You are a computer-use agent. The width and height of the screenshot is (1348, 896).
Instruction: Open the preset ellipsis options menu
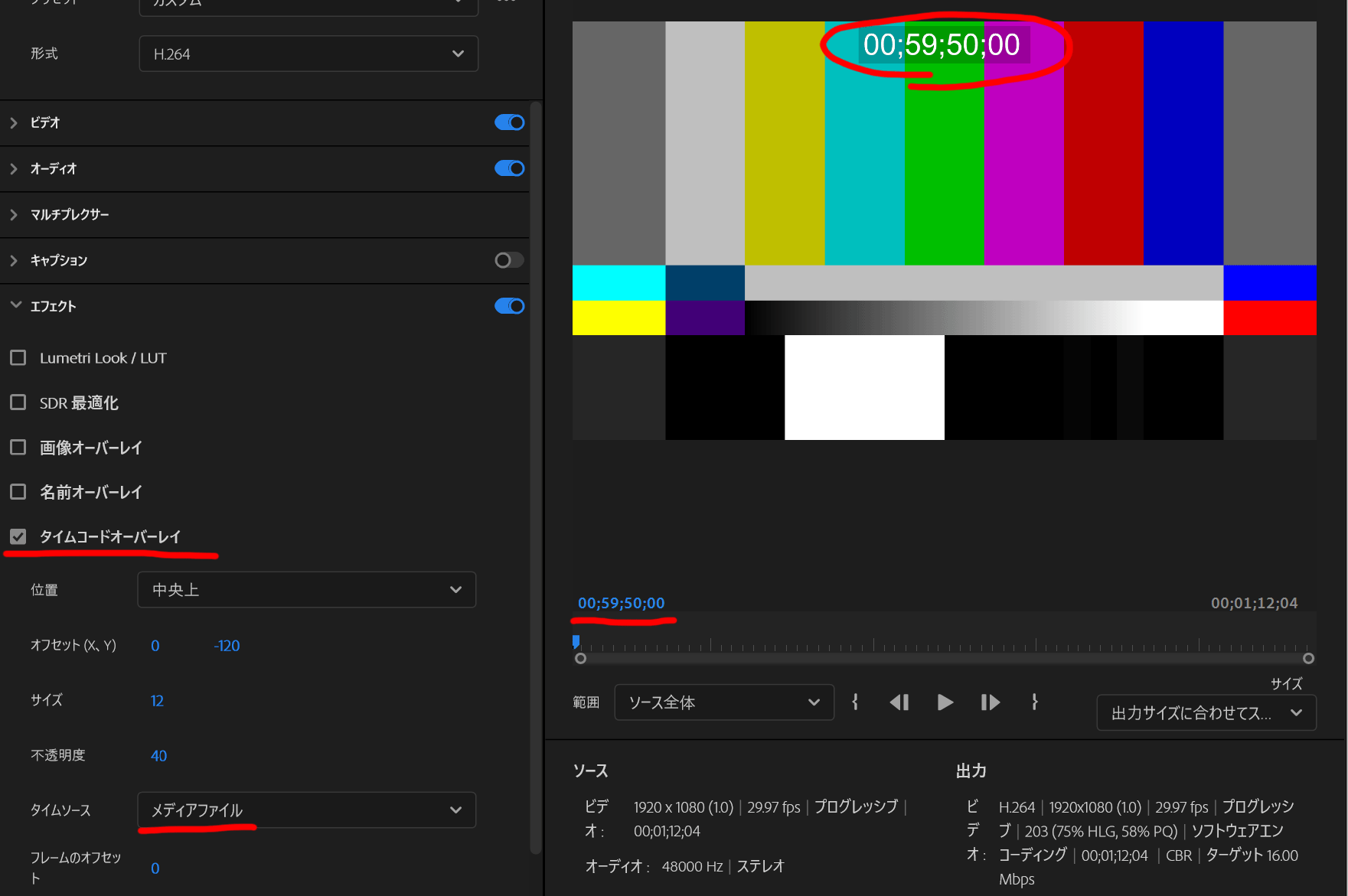506,2
